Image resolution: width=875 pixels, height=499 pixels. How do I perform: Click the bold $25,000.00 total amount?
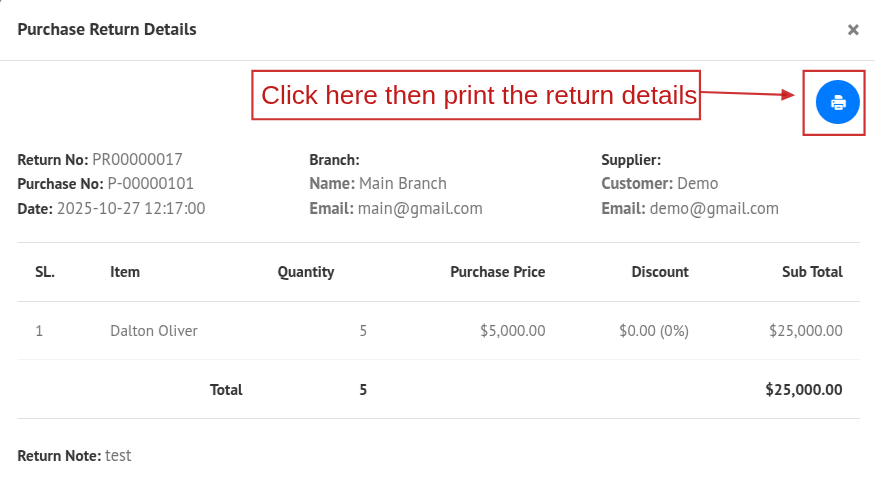click(804, 390)
